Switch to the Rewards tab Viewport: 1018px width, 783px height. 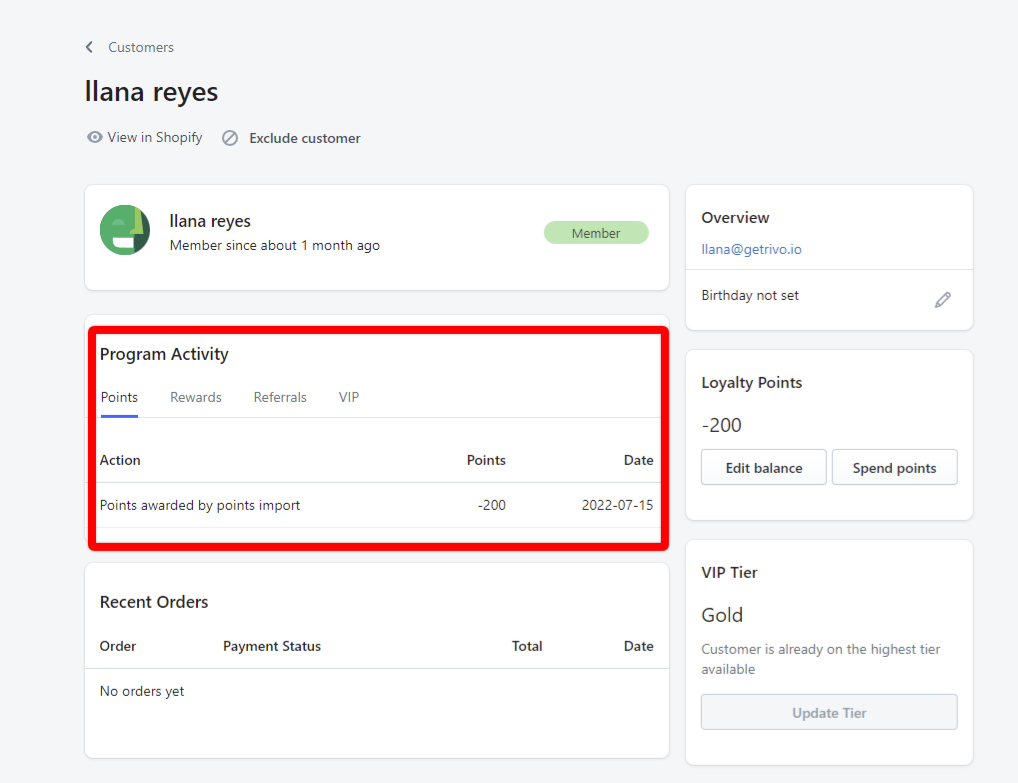click(196, 397)
